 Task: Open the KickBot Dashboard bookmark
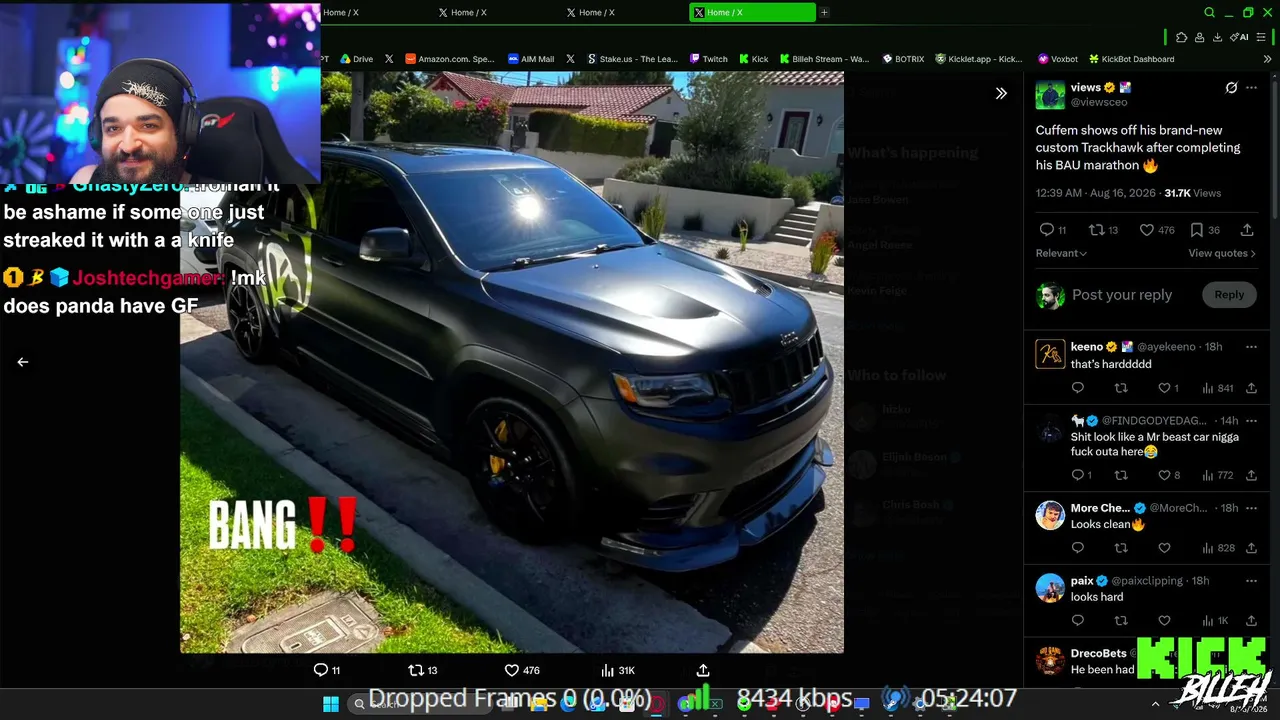coord(1132,59)
